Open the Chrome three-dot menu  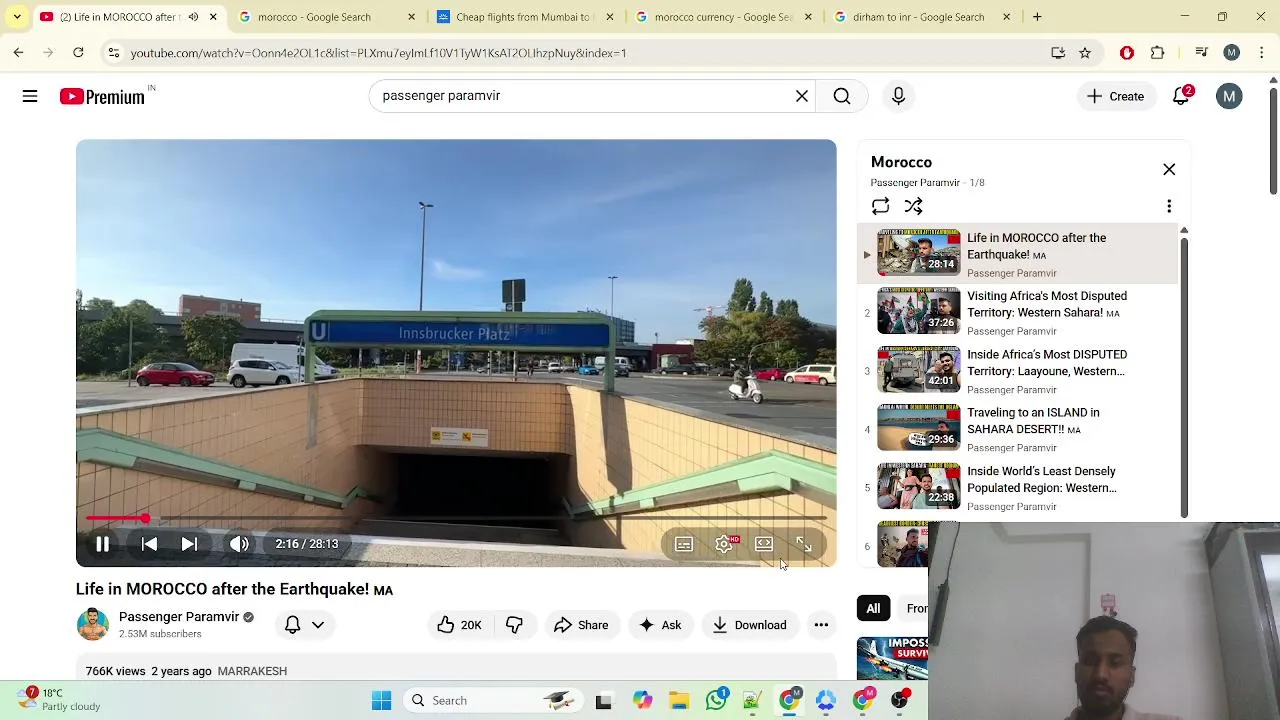1262,53
